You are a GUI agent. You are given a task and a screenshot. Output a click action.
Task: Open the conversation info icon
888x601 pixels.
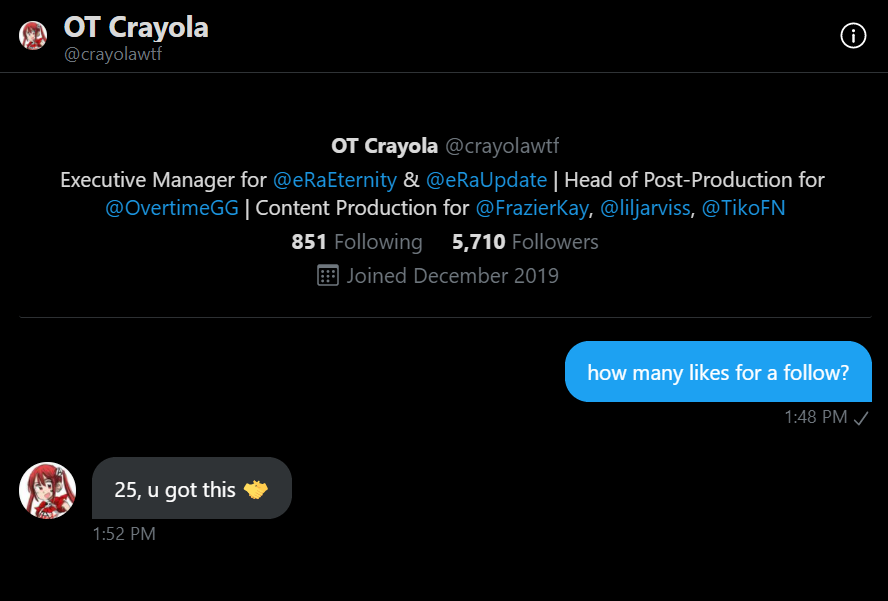(x=853, y=36)
